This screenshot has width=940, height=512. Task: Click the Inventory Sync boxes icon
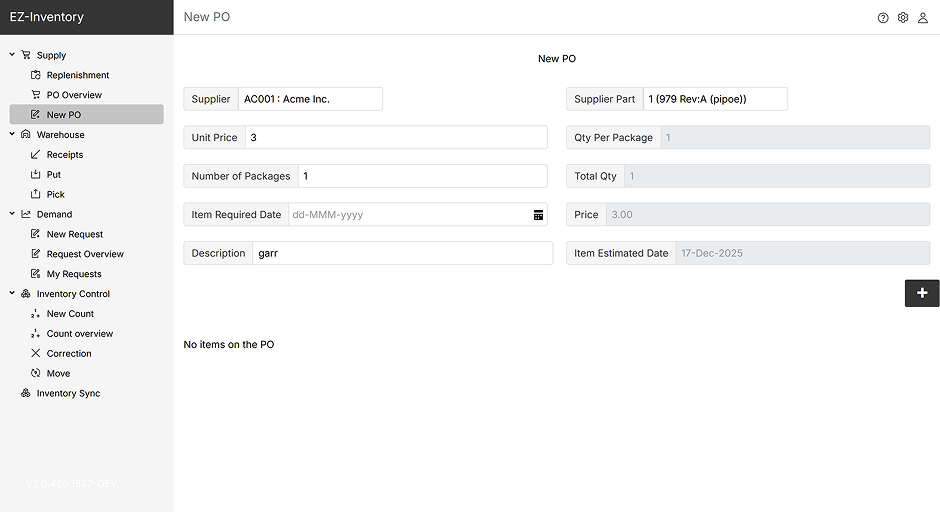(26, 393)
